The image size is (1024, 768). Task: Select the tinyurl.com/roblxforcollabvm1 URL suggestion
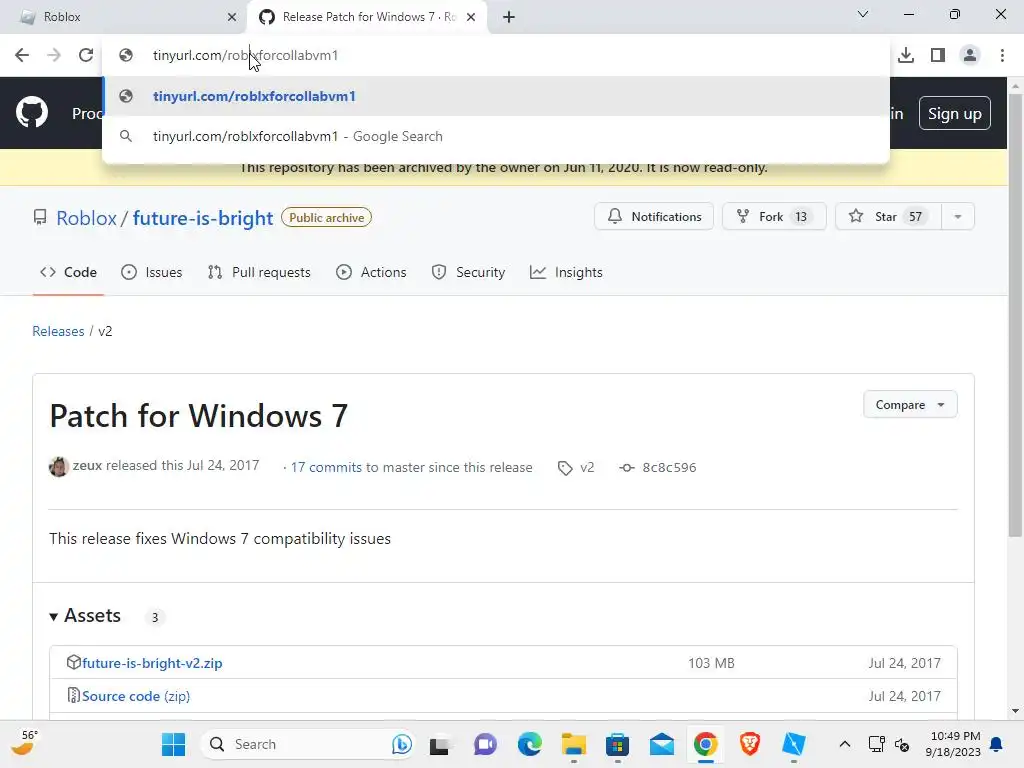pyautogui.click(x=496, y=96)
